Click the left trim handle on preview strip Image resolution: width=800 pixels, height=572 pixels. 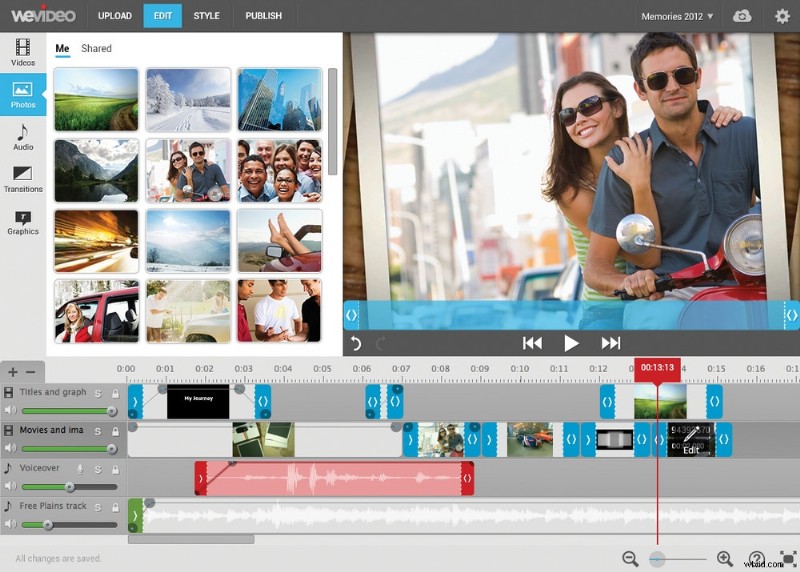tap(351, 315)
